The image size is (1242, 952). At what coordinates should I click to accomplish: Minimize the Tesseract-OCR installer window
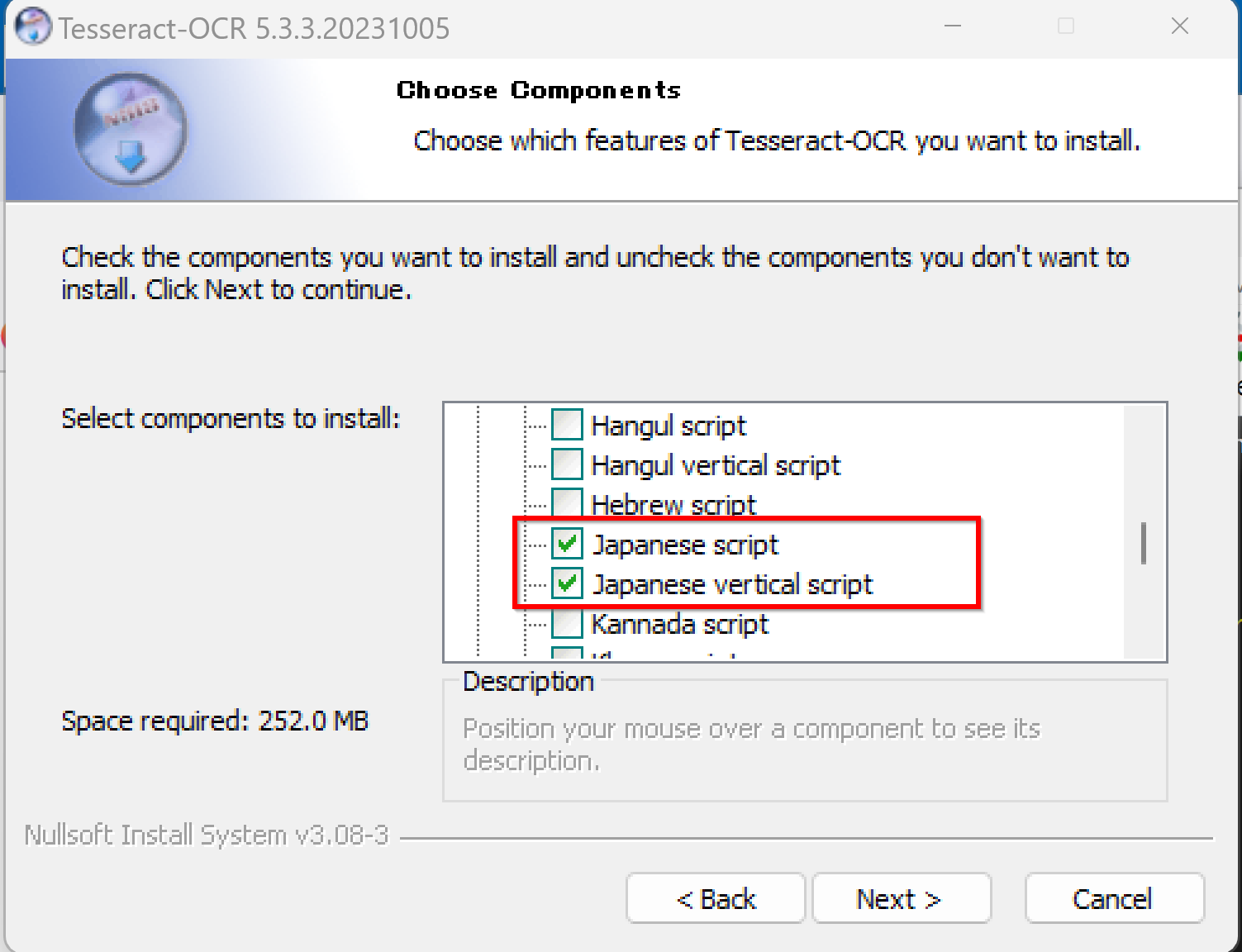coord(953,26)
